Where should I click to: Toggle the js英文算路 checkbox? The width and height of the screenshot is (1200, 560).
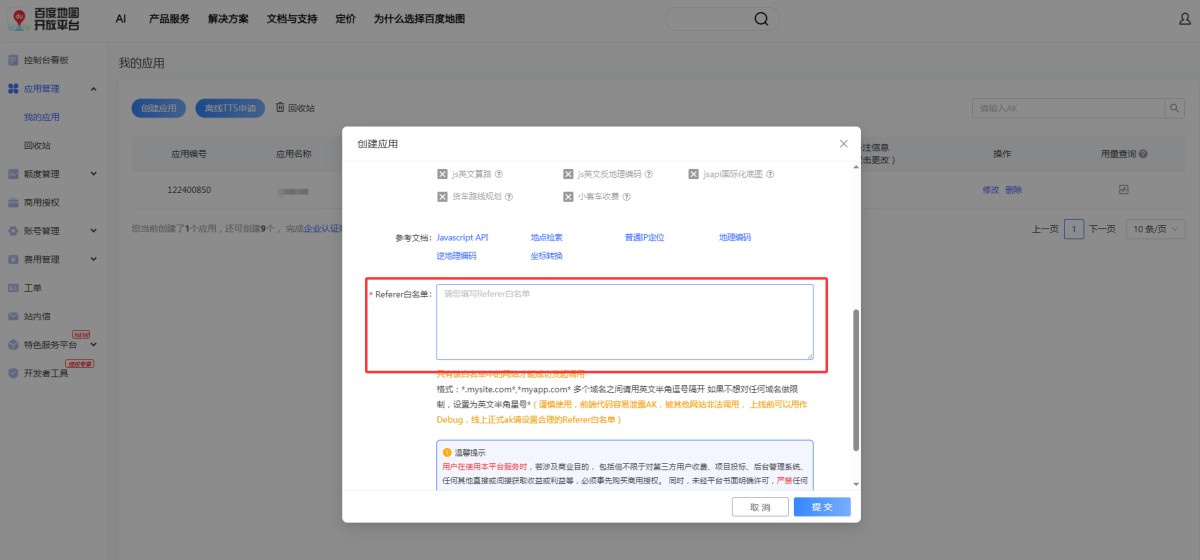click(442, 174)
